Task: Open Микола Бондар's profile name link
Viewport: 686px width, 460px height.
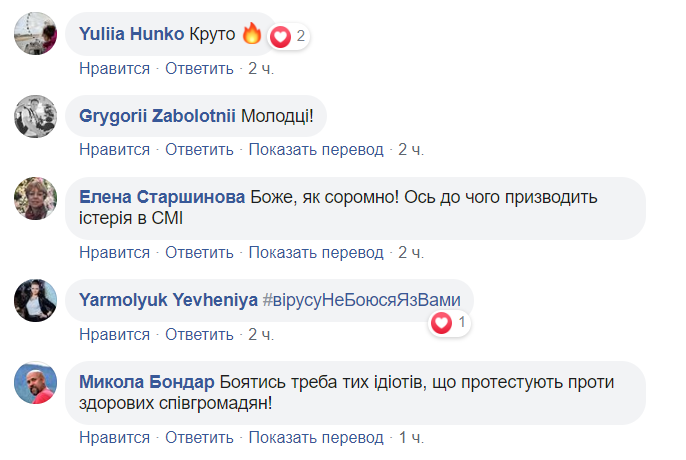Action: (146, 381)
